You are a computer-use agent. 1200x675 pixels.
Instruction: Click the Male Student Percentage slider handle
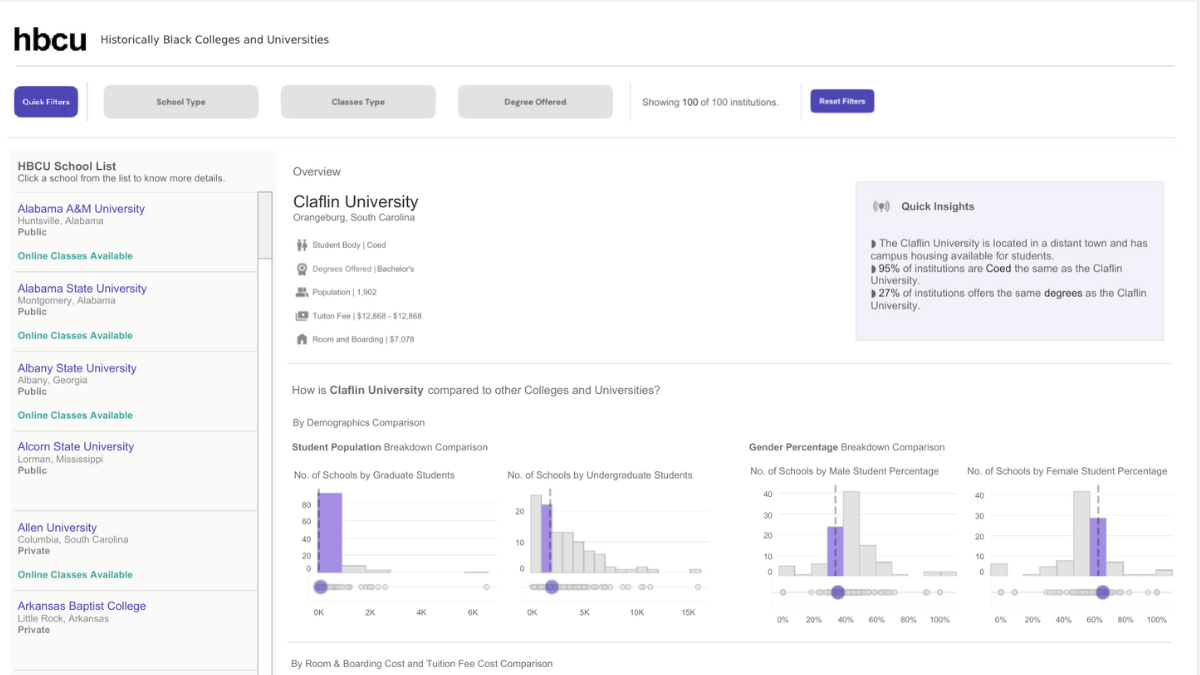(x=838, y=592)
